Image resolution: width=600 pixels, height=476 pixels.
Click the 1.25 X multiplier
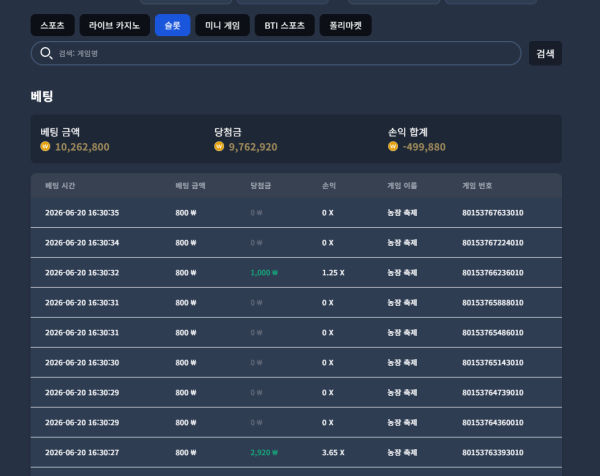click(333, 272)
